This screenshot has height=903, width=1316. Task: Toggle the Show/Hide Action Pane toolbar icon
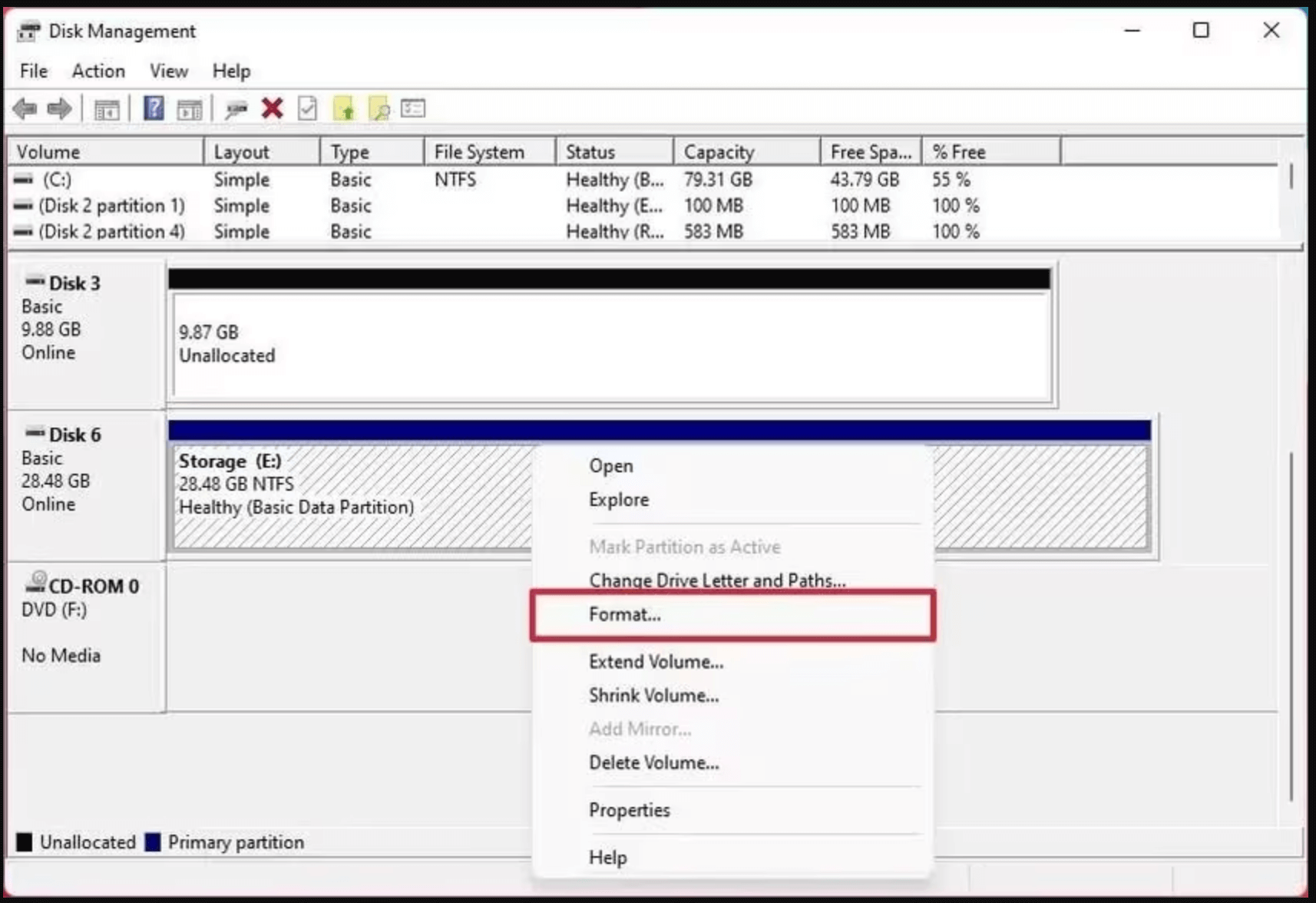pos(189,108)
